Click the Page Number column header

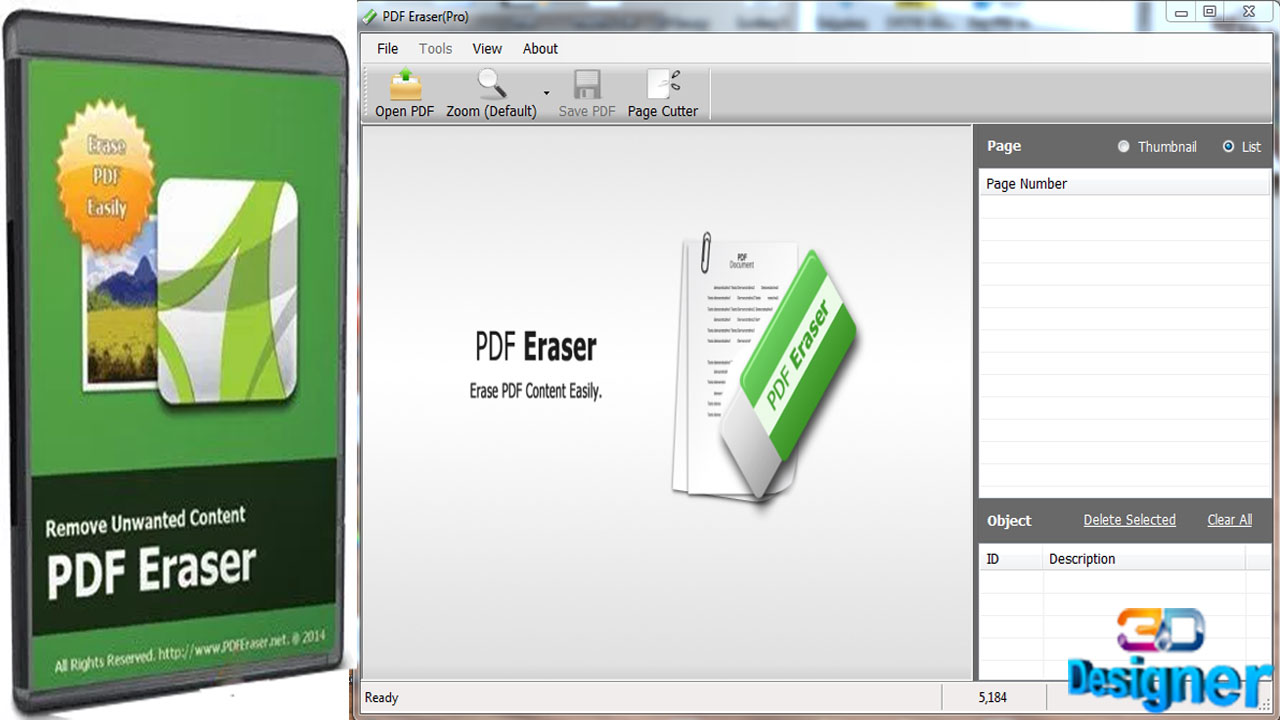(1124, 183)
